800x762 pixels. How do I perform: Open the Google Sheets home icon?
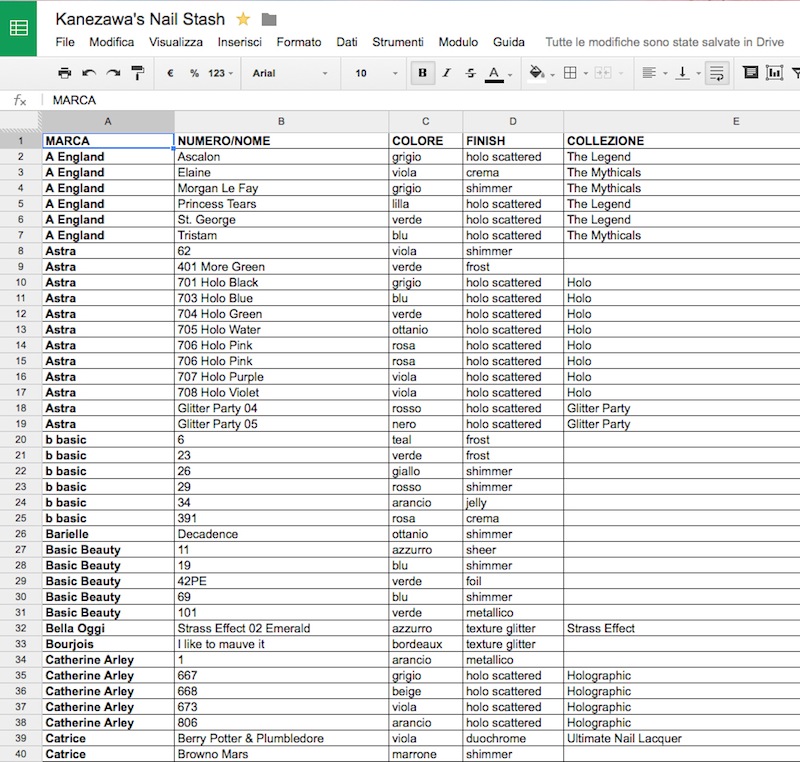point(18,28)
